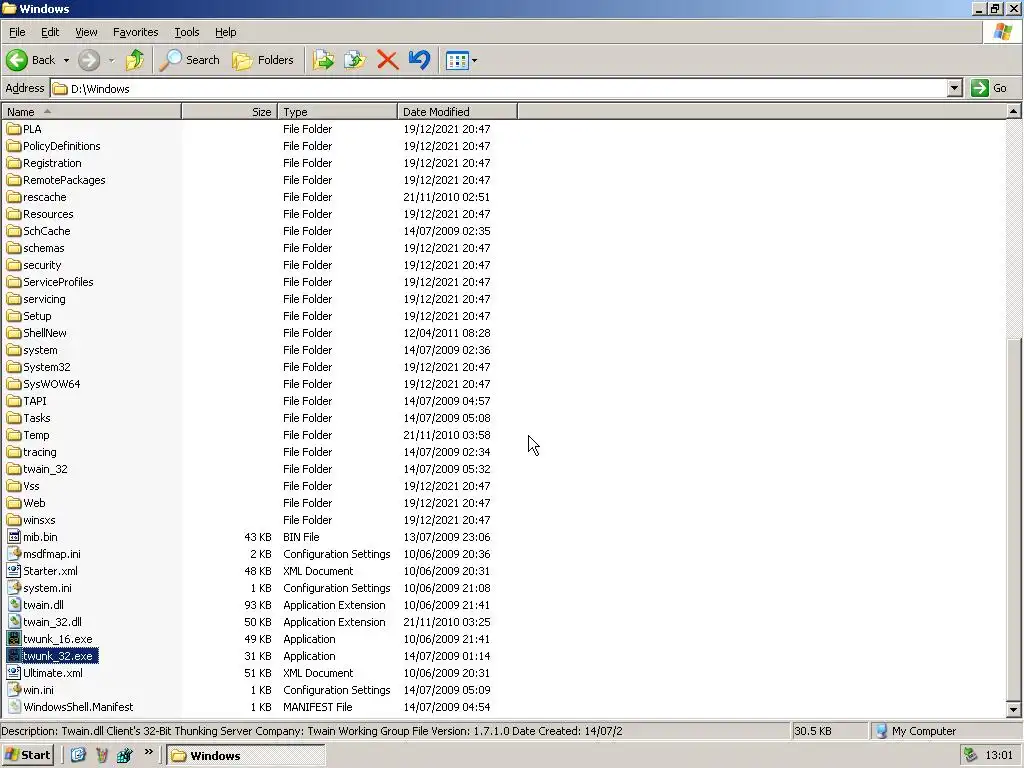Sort by the Name column header
Image resolution: width=1024 pixels, height=768 pixels.
click(x=91, y=112)
